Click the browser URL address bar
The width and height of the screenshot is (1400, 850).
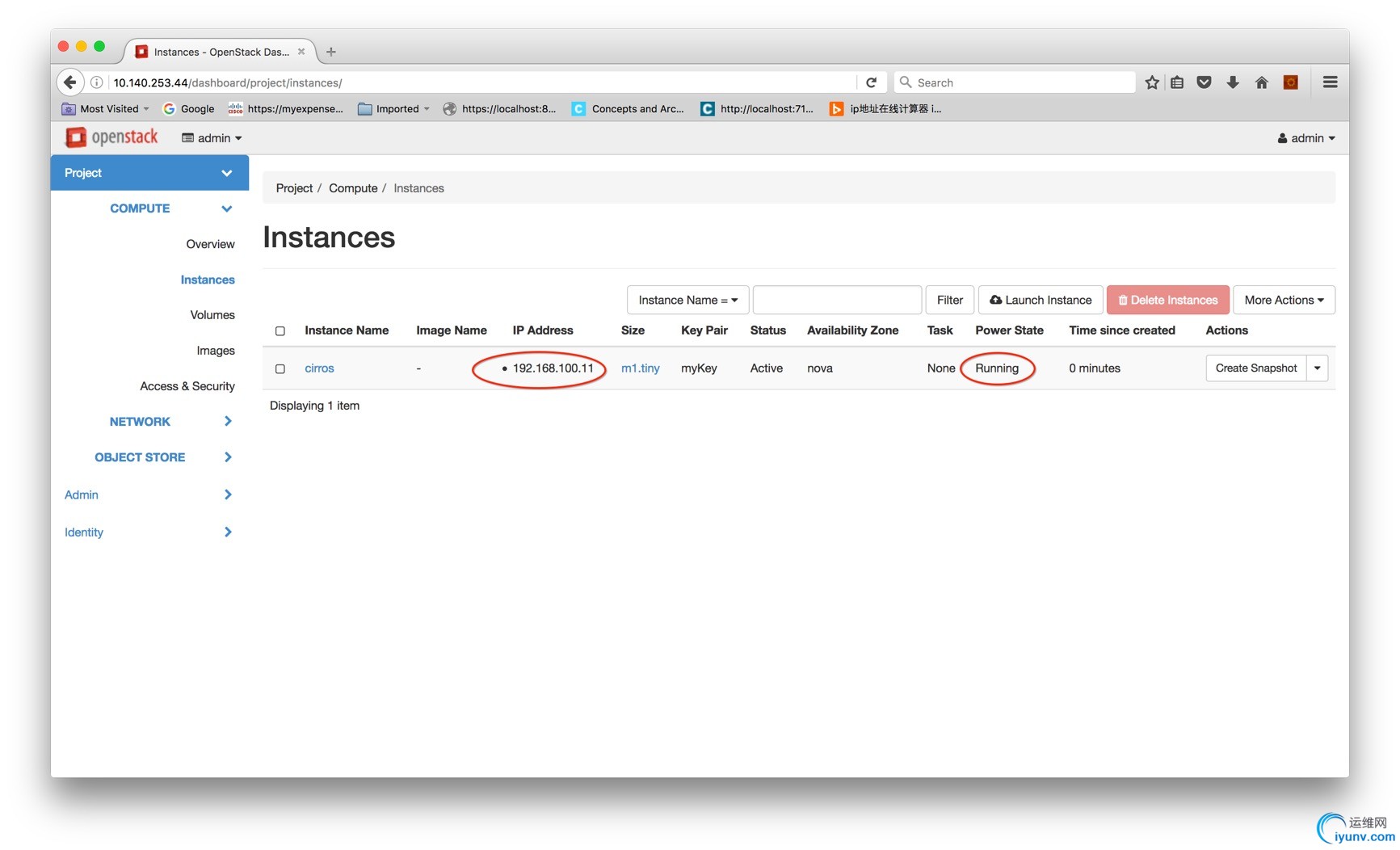[x=483, y=82]
